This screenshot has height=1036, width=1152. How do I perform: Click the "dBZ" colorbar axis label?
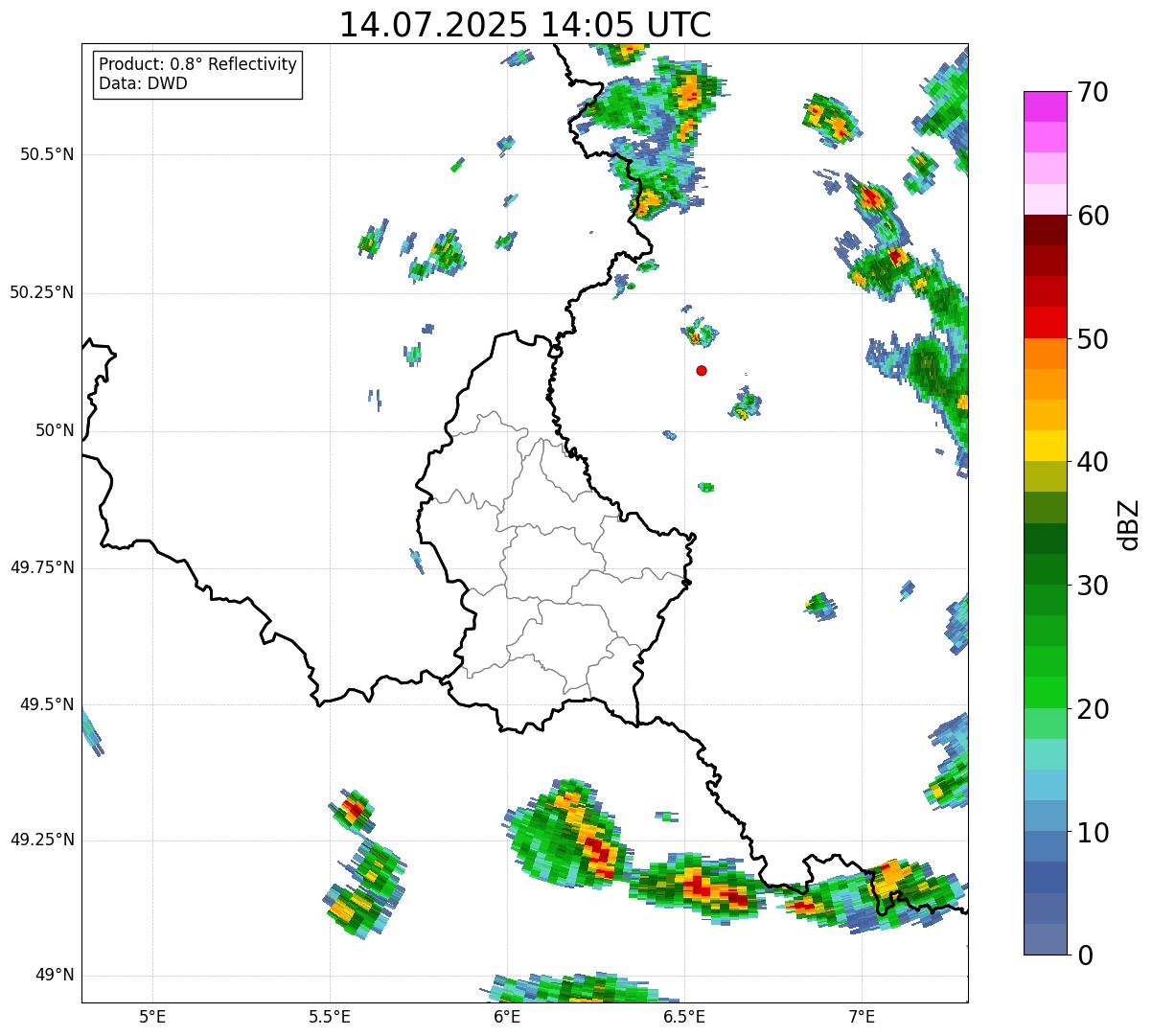(1129, 523)
